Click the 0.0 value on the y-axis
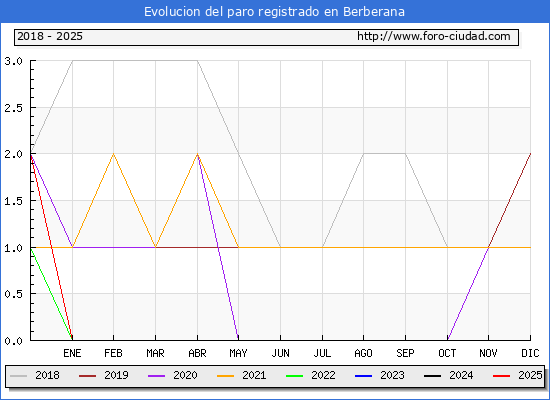Screen dimensions: 550x400 click(x=13, y=341)
